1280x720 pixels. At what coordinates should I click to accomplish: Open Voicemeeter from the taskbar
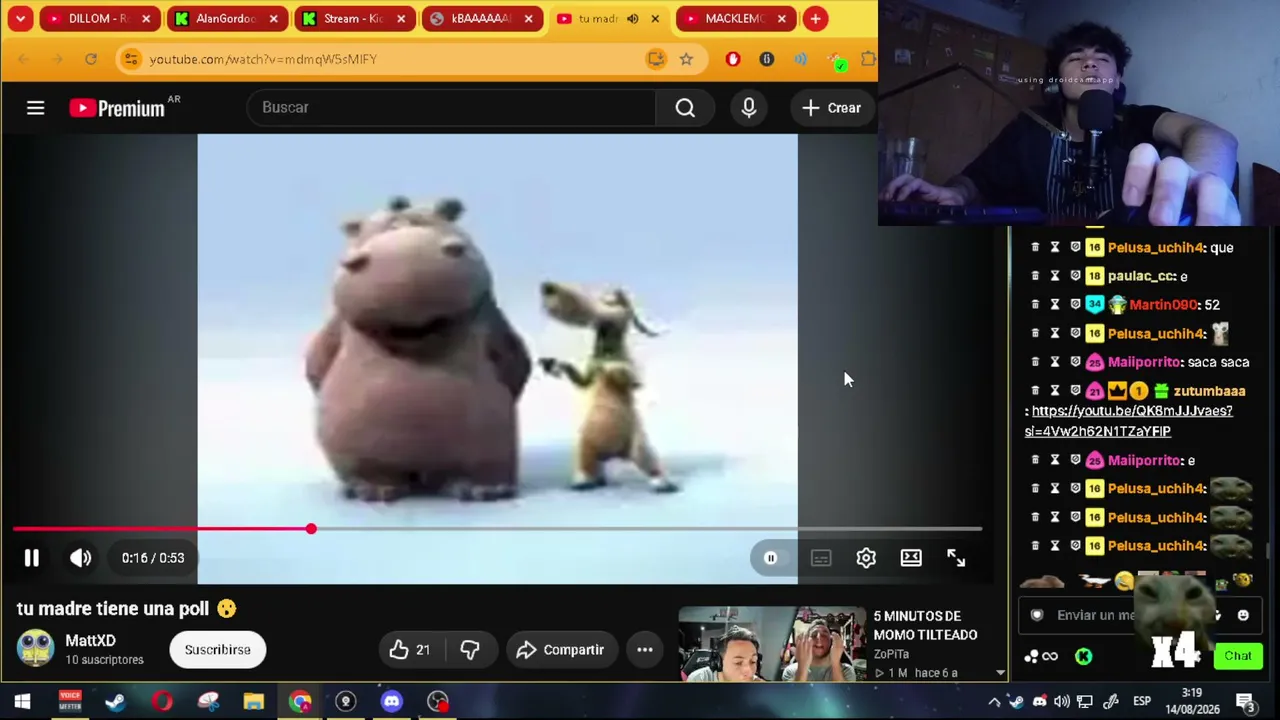click(x=69, y=701)
